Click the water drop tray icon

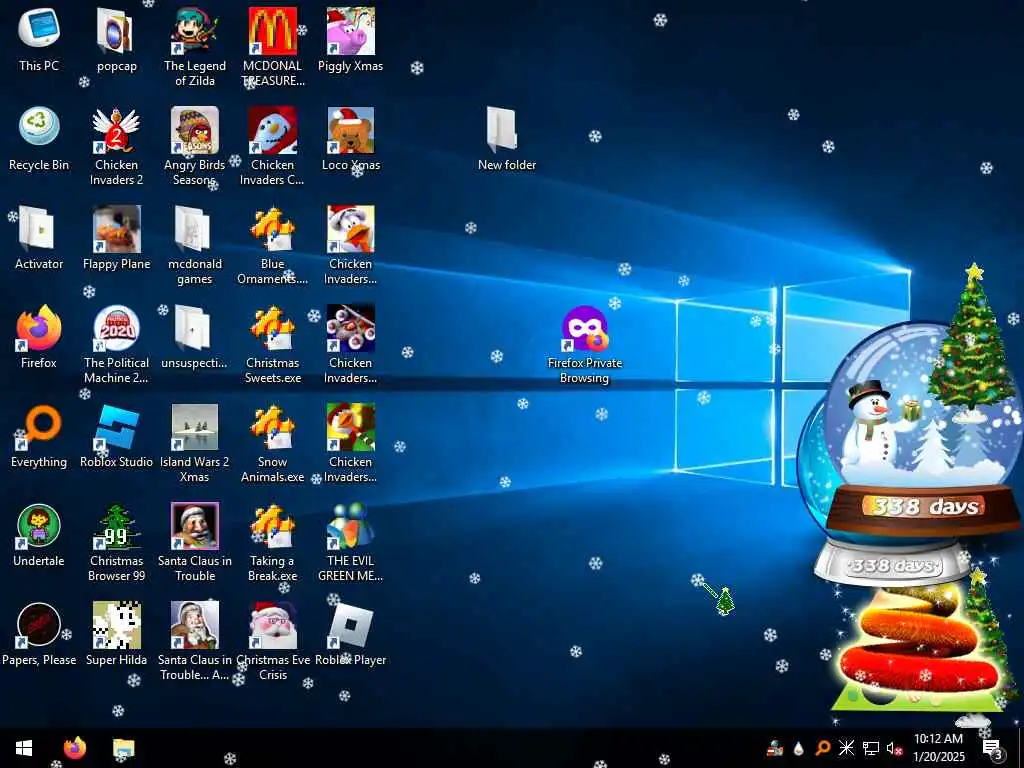click(798, 748)
